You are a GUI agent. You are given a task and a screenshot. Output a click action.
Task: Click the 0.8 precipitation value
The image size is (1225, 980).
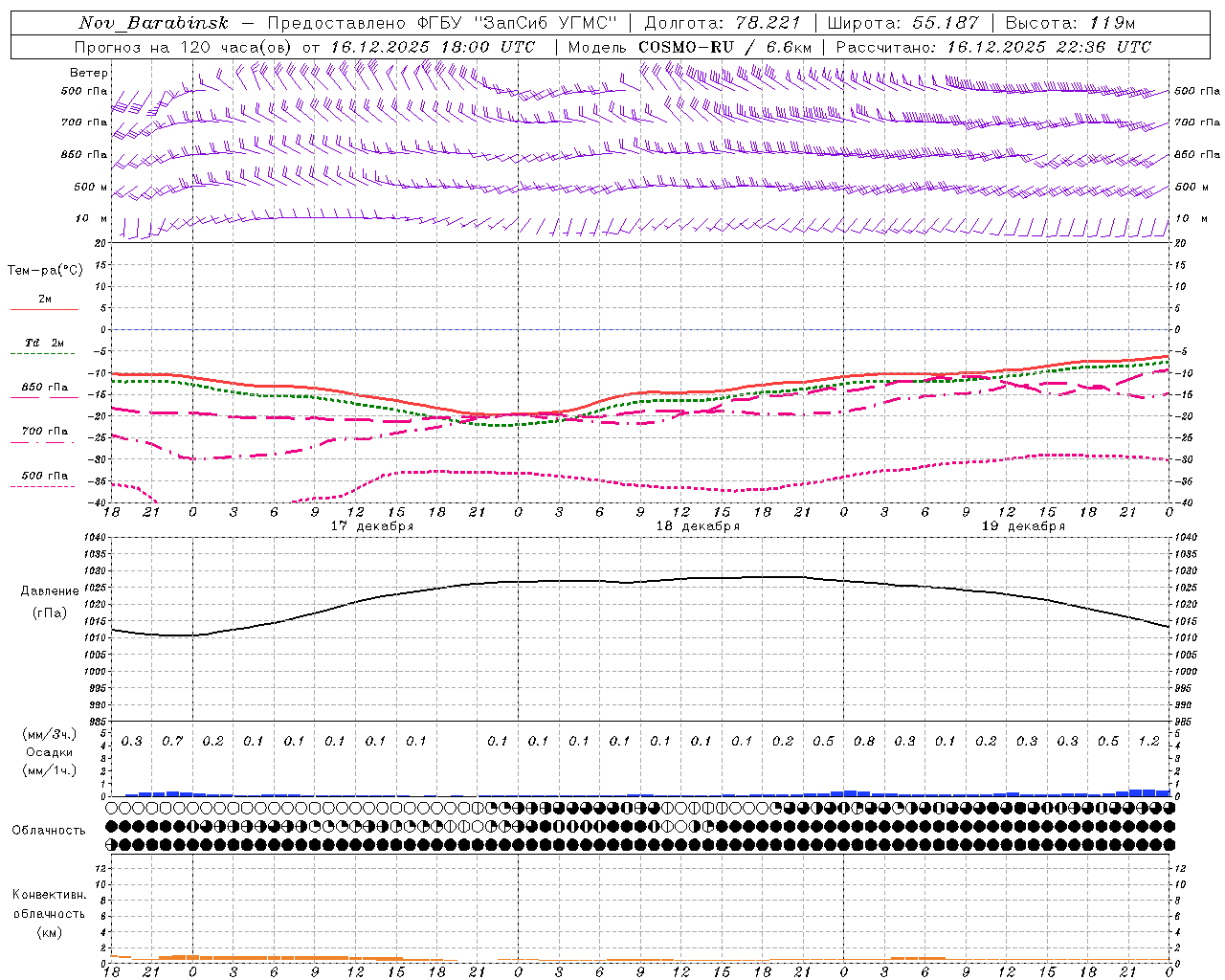pyautogui.click(x=863, y=742)
